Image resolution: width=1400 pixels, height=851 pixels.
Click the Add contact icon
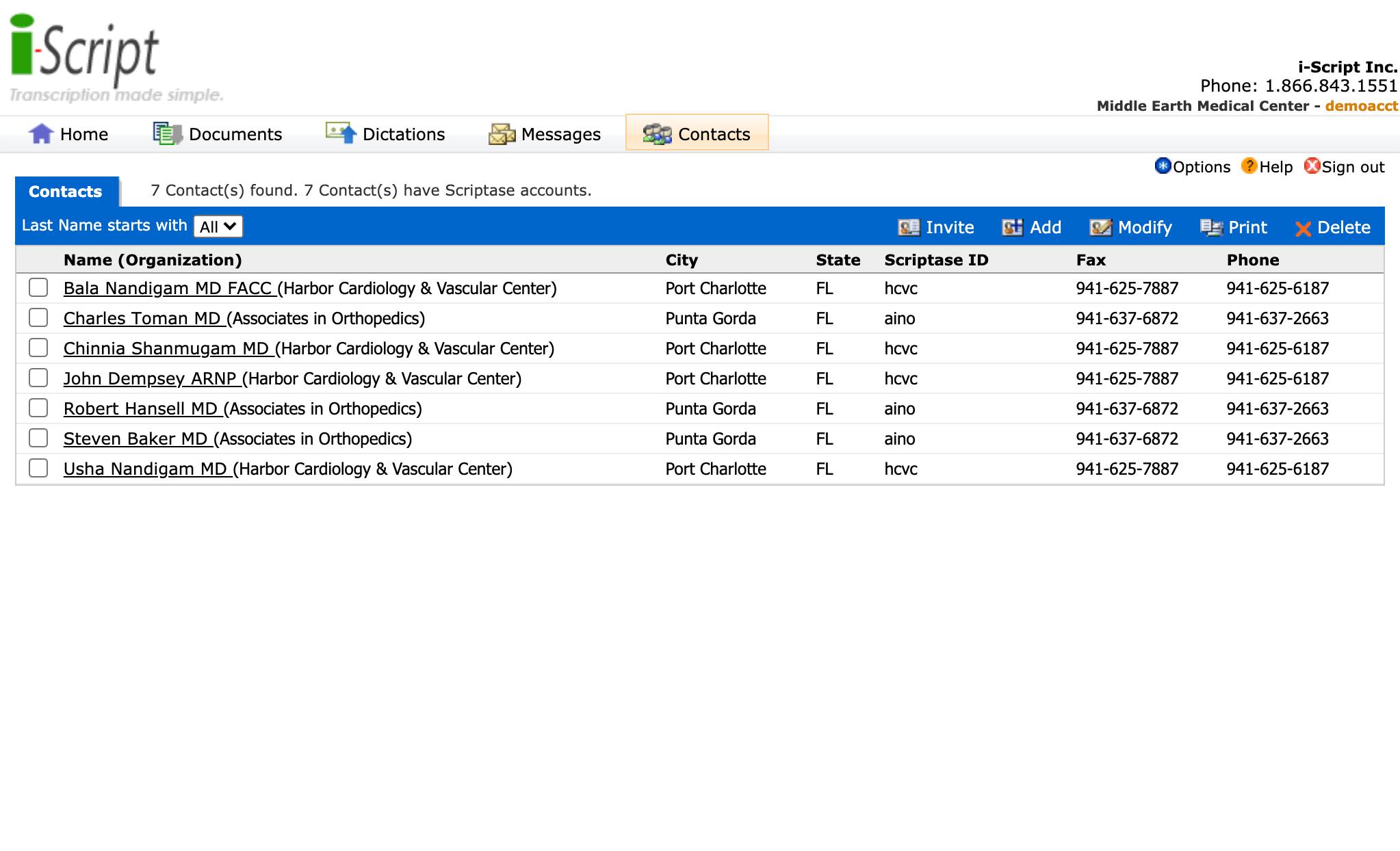1013,228
